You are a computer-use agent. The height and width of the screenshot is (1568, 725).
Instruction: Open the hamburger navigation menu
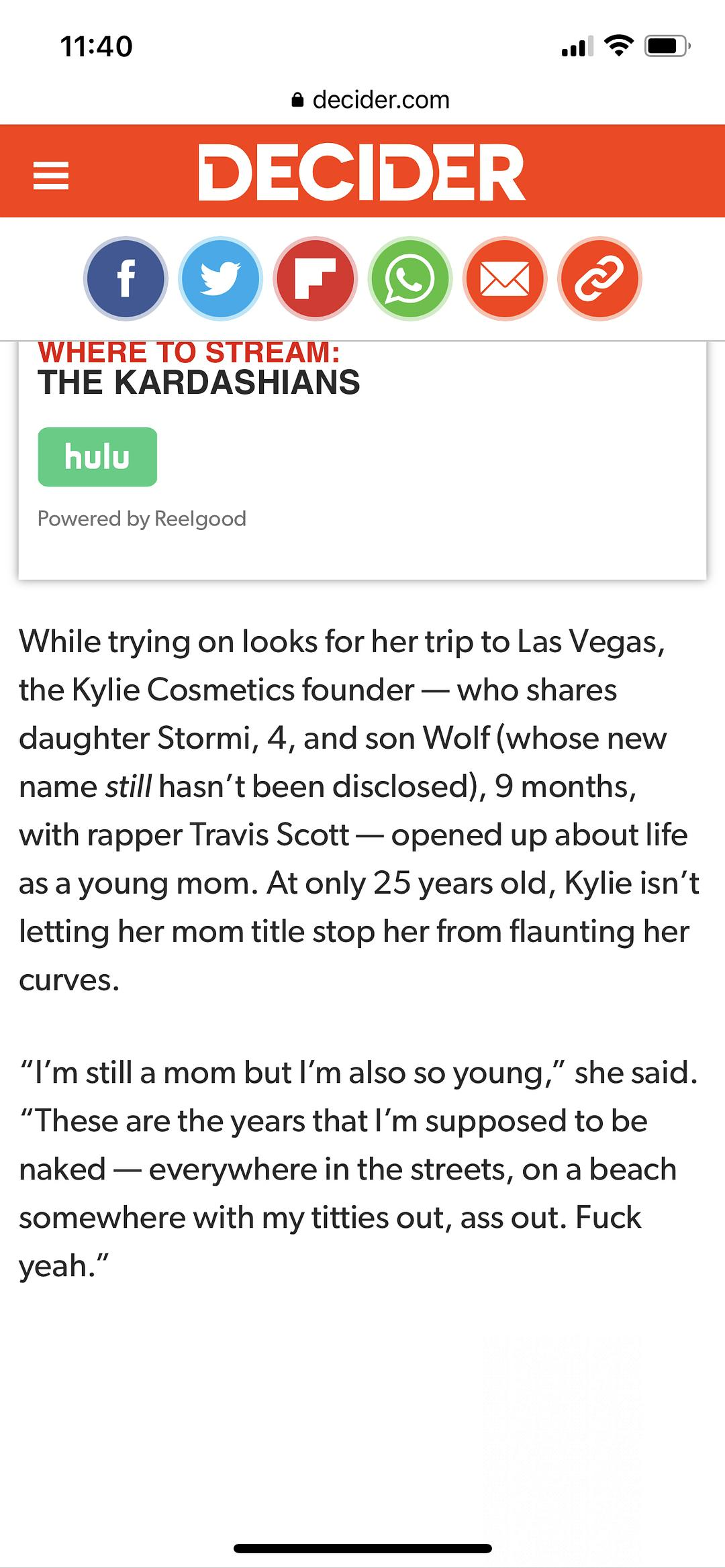pos(51,176)
